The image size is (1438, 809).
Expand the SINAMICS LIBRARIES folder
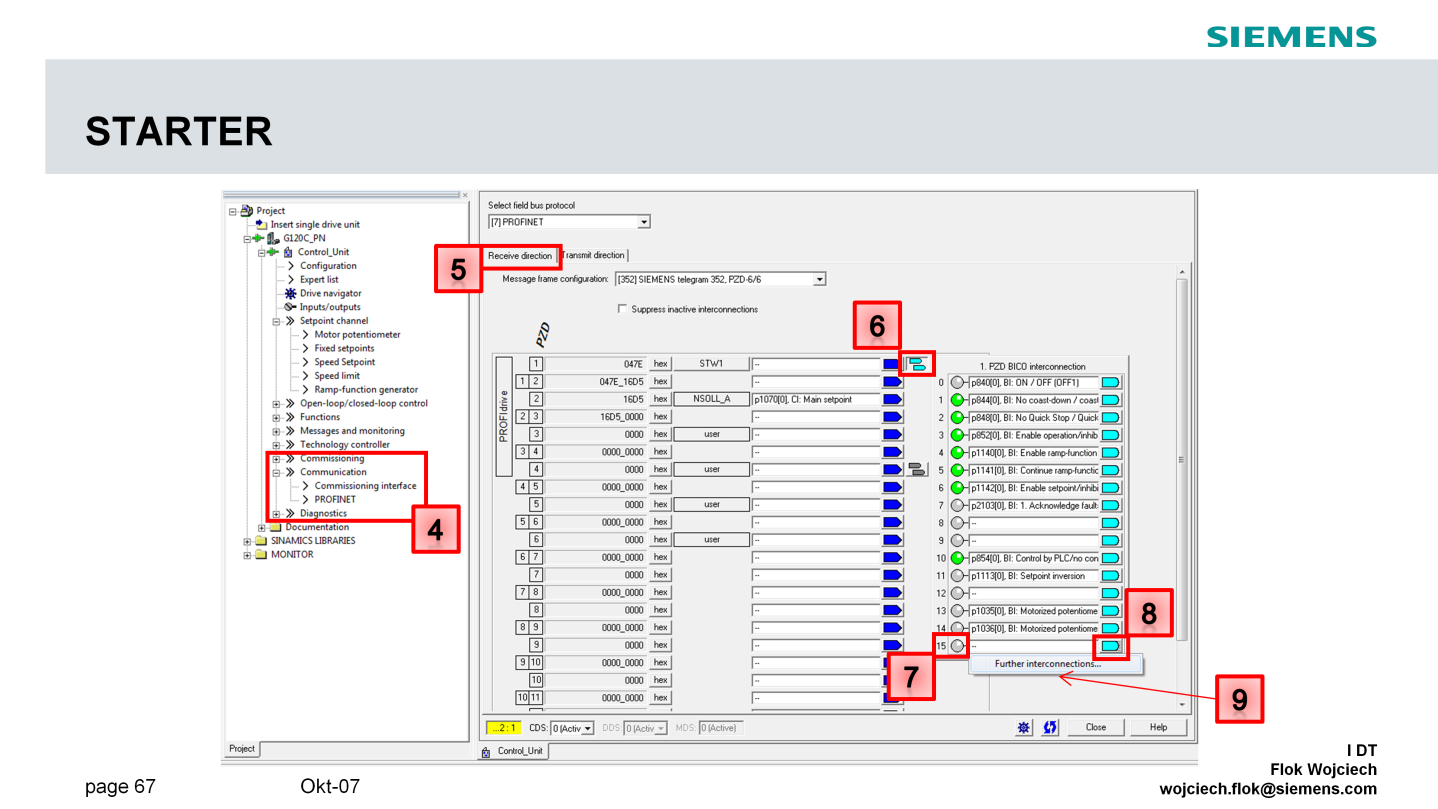(248, 541)
